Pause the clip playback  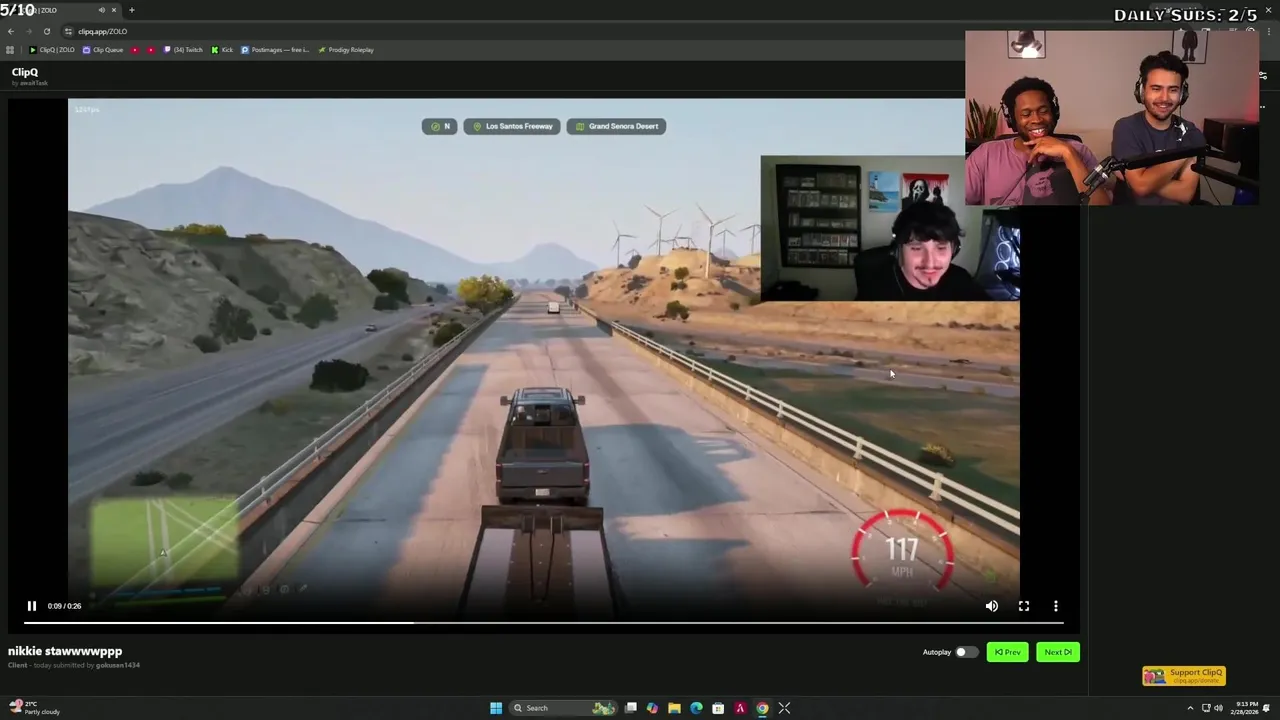coord(31,606)
